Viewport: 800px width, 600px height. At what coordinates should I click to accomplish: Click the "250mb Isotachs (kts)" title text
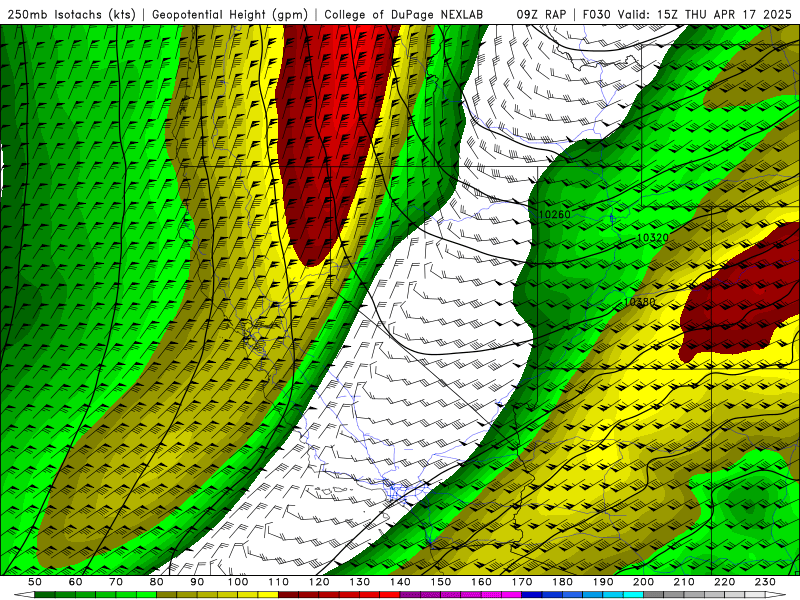click(x=71, y=15)
